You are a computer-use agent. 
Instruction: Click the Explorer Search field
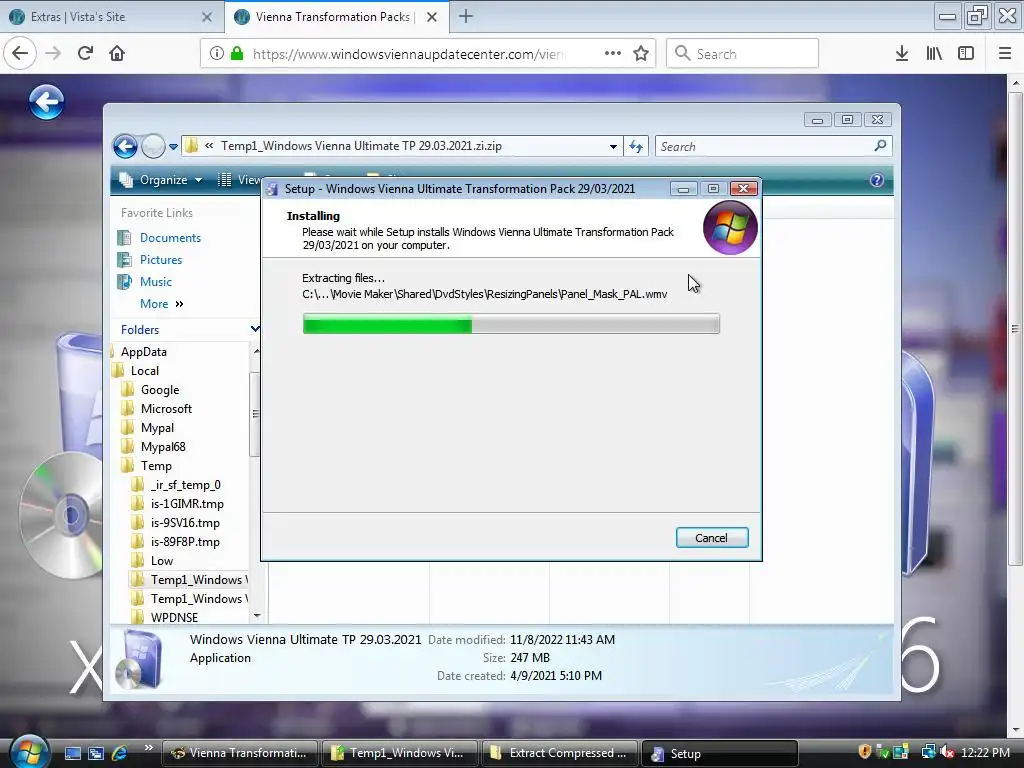tap(774, 146)
